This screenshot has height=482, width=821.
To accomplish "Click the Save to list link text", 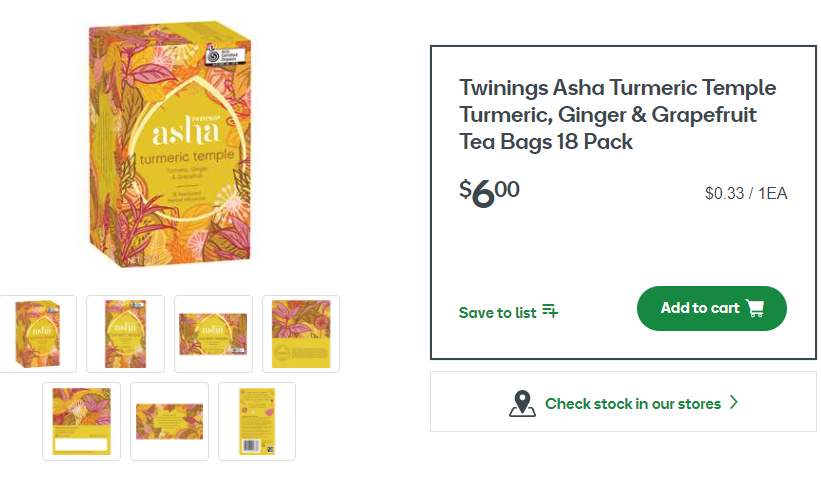I will pos(497,313).
